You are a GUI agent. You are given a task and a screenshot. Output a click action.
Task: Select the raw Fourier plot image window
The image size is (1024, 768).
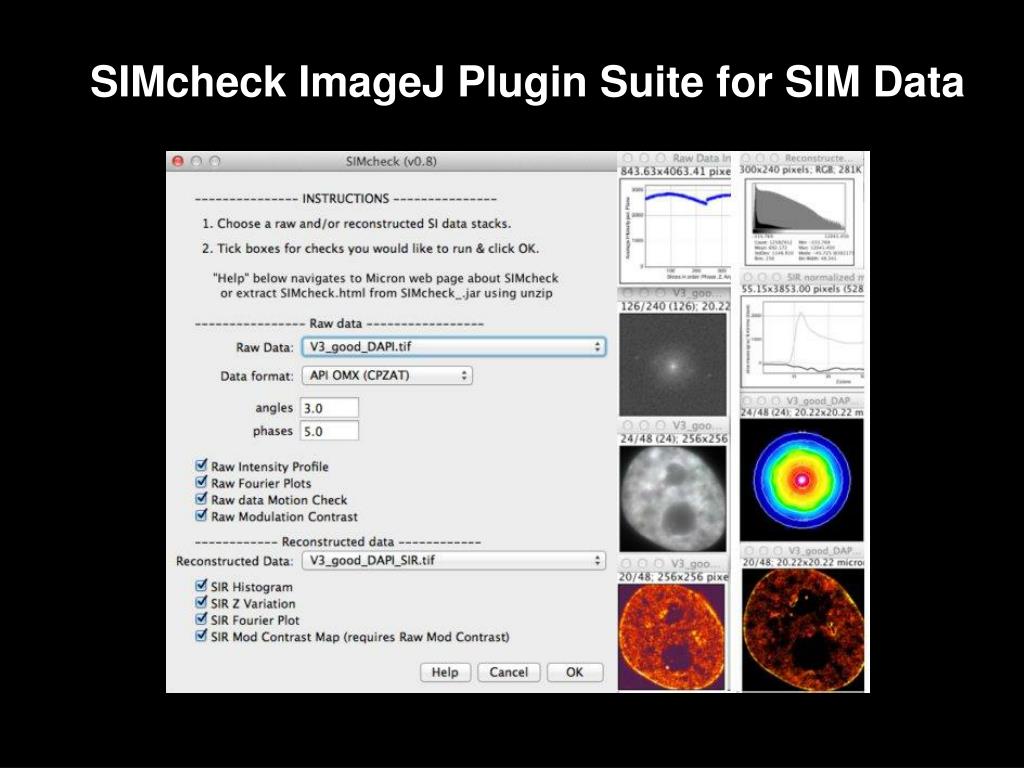click(673, 364)
